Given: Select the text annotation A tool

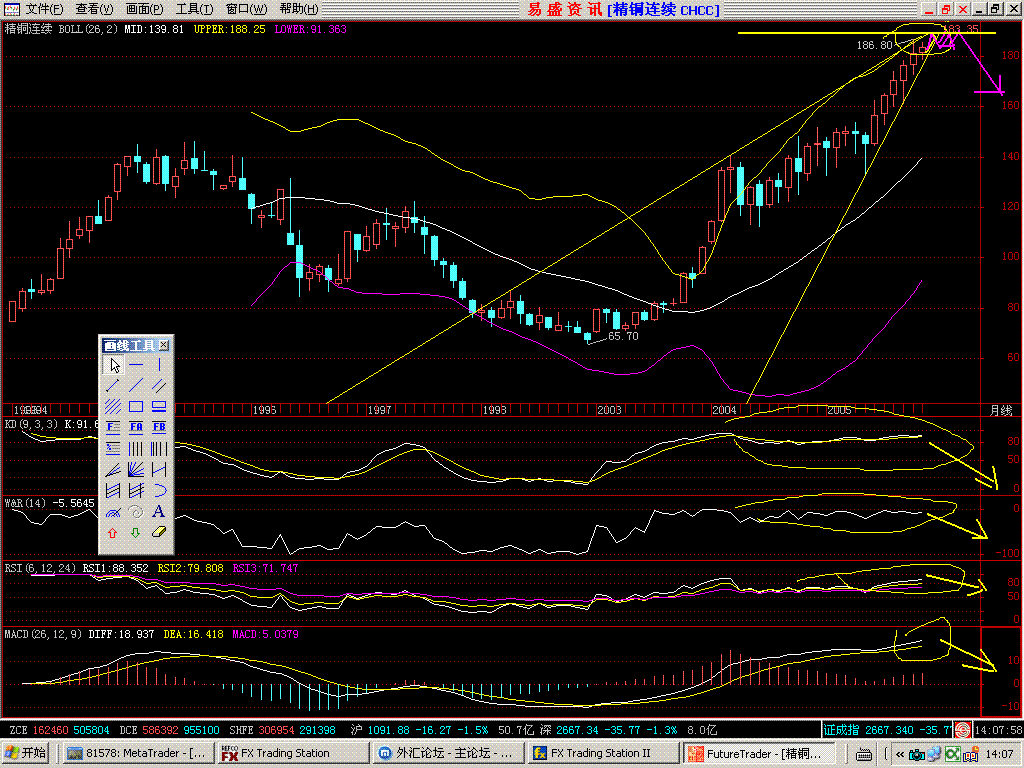Looking at the screenshot, I should (x=159, y=511).
